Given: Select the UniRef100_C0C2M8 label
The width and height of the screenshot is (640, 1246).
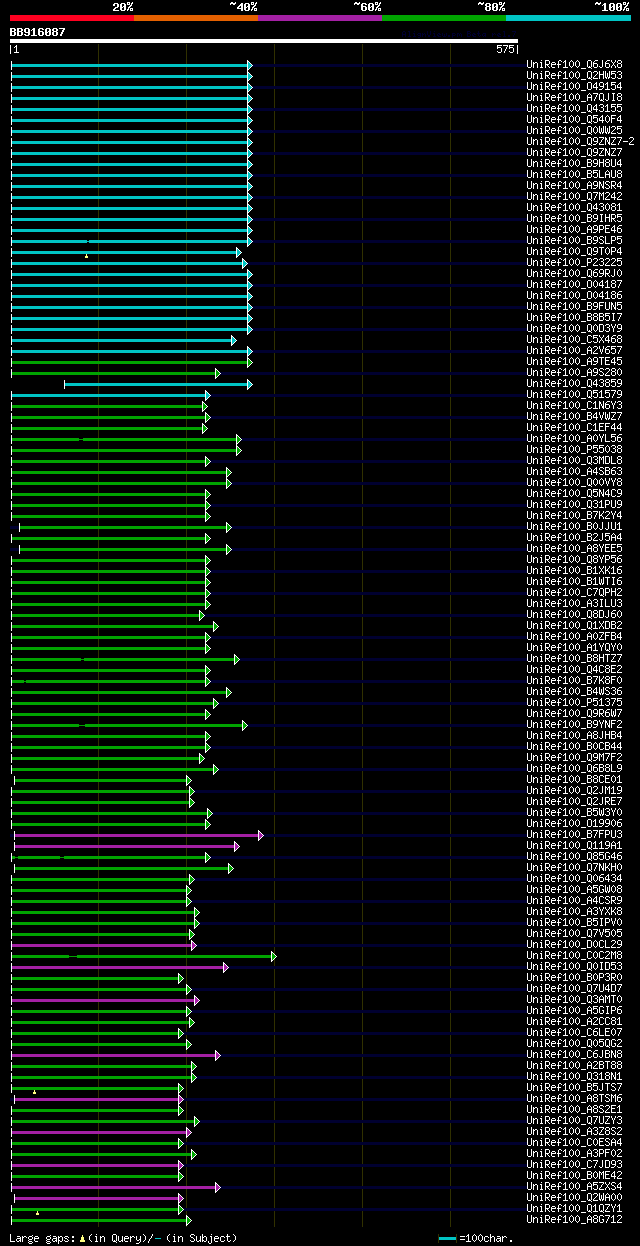Looking at the screenshot, I should (x=574, y=955).
